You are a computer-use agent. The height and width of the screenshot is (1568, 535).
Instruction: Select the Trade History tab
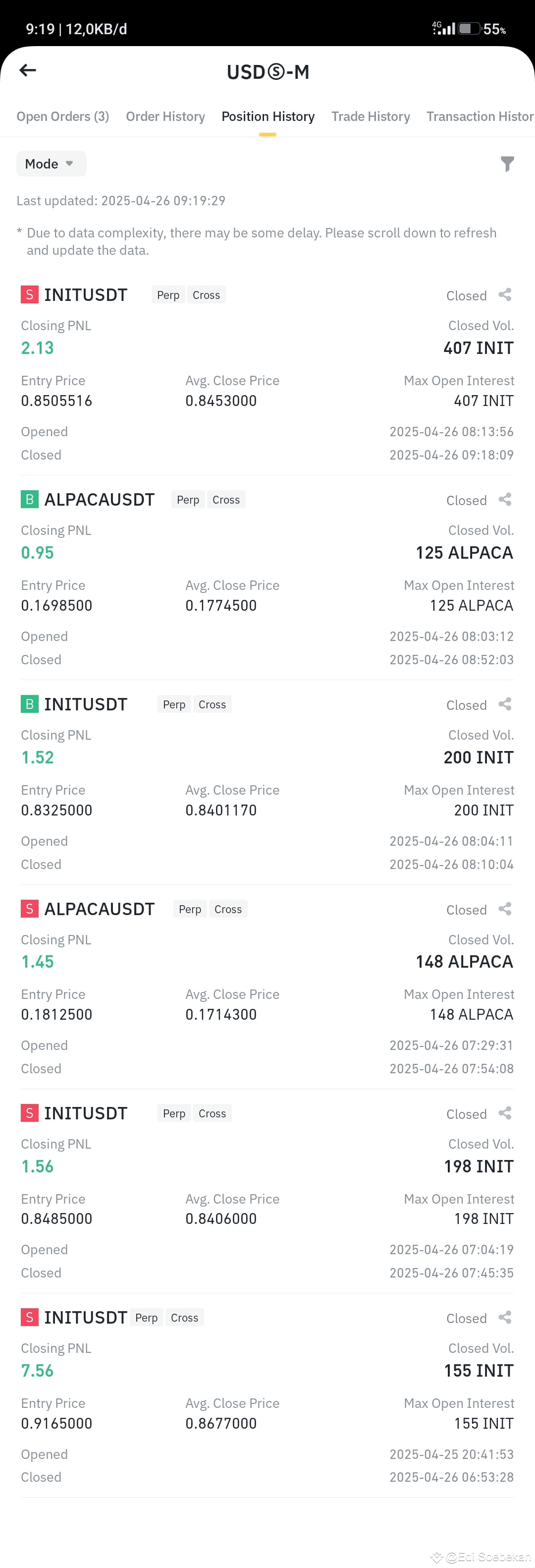pyautogui.click(x=370, y=116)
